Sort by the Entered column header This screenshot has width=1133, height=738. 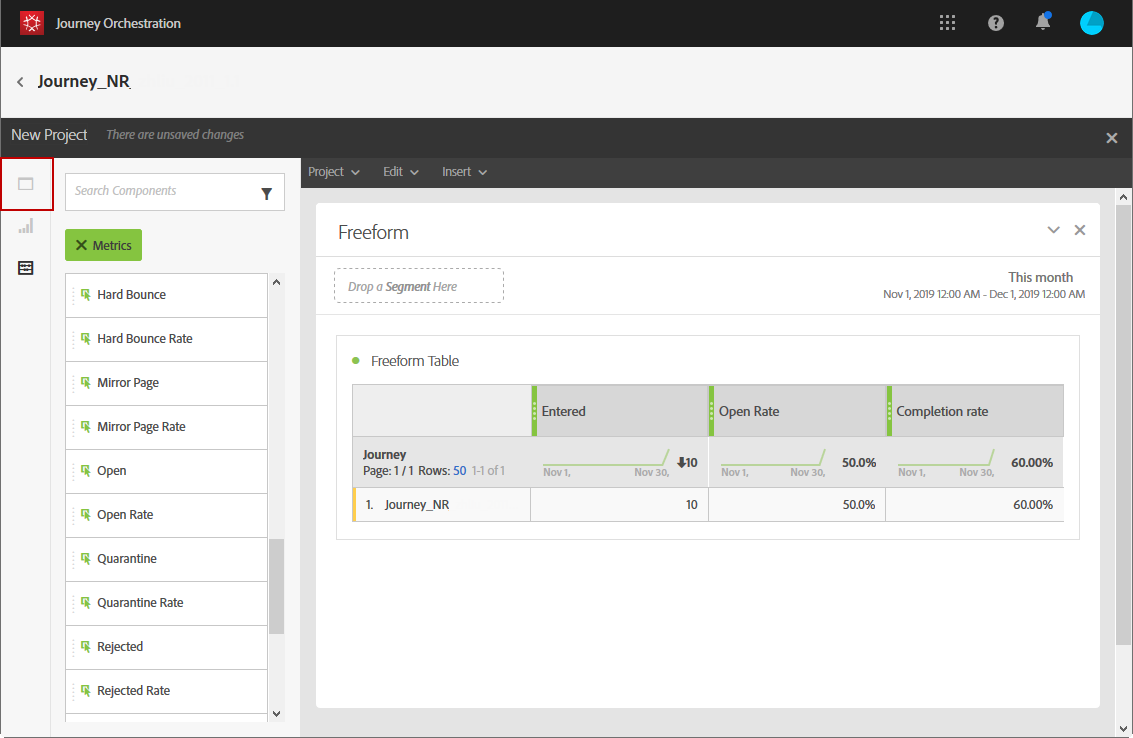[x=620, y=411]
